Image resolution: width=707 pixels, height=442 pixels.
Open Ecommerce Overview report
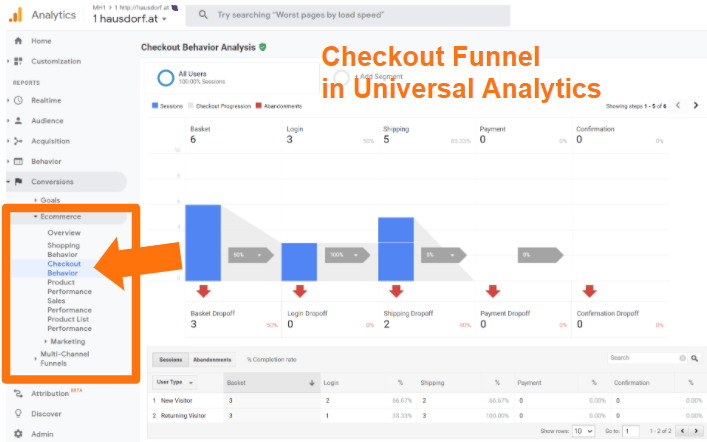click(64, 233)
